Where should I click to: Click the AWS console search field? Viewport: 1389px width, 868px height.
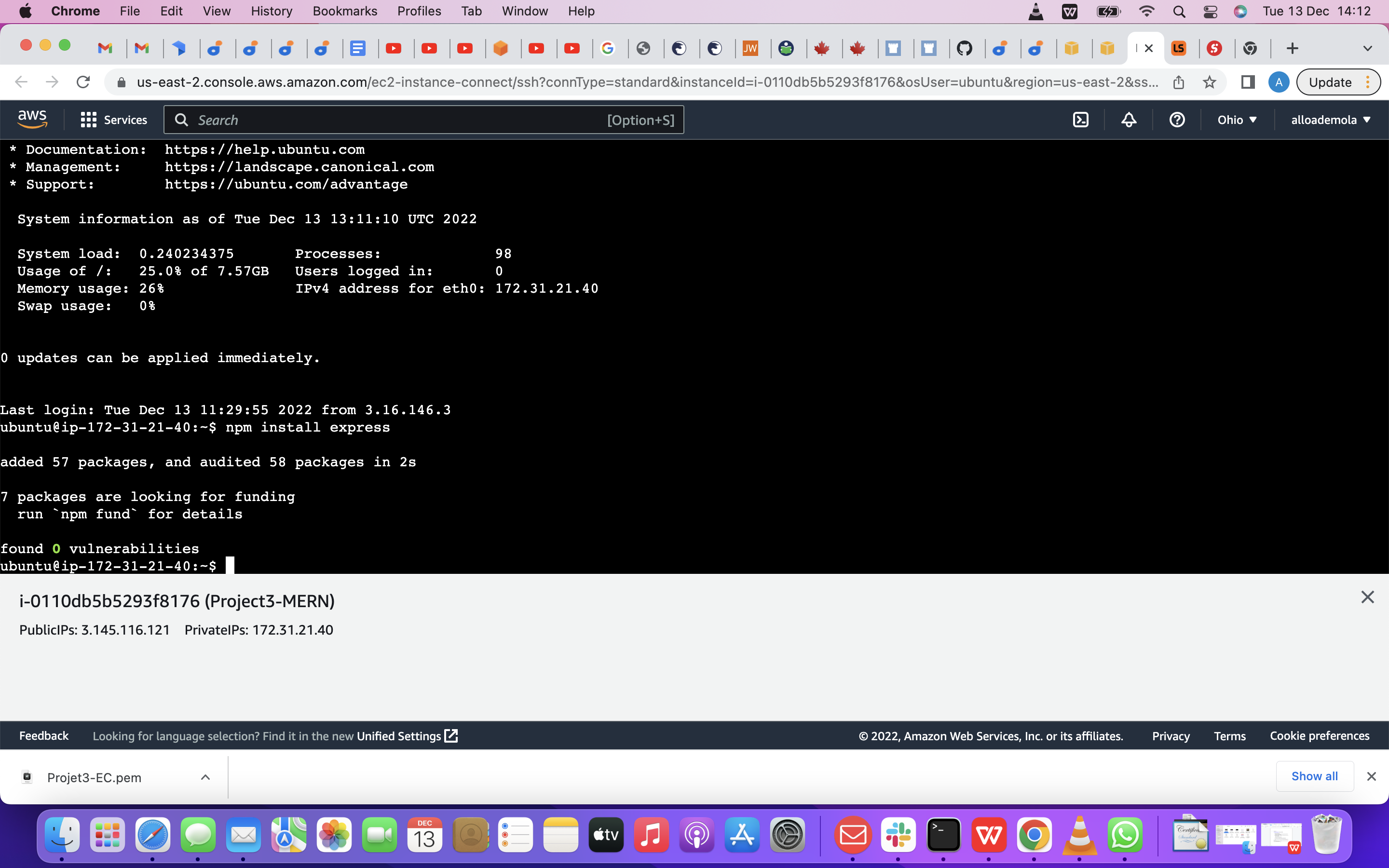tap(423, 120)
